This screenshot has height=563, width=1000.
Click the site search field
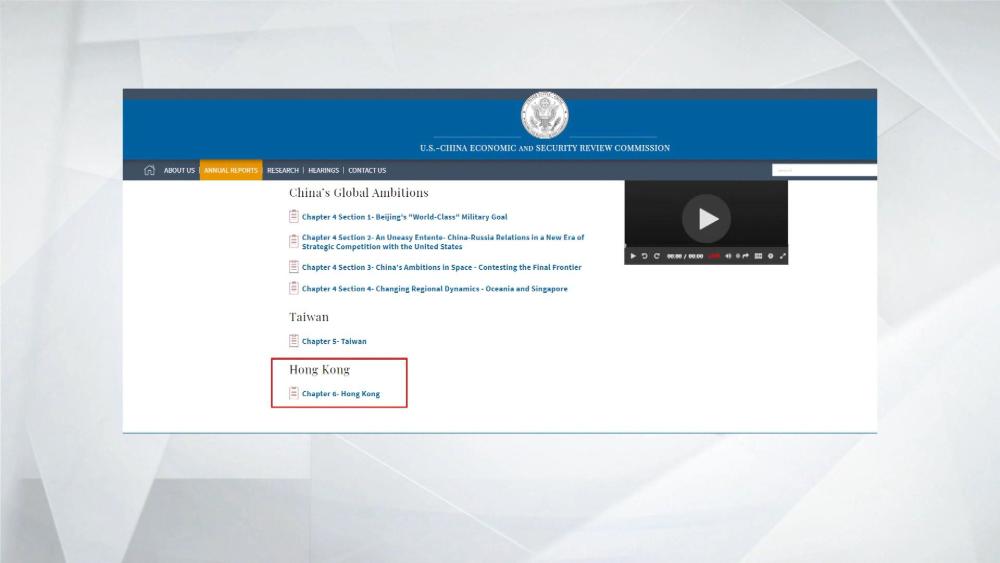click(824, 170)
